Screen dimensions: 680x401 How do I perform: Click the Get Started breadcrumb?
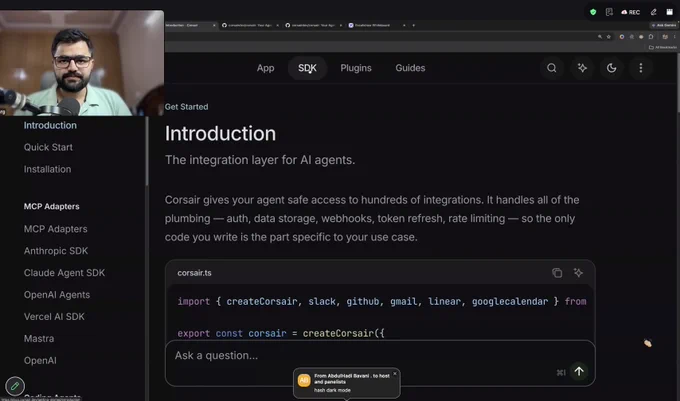[186, 107]
